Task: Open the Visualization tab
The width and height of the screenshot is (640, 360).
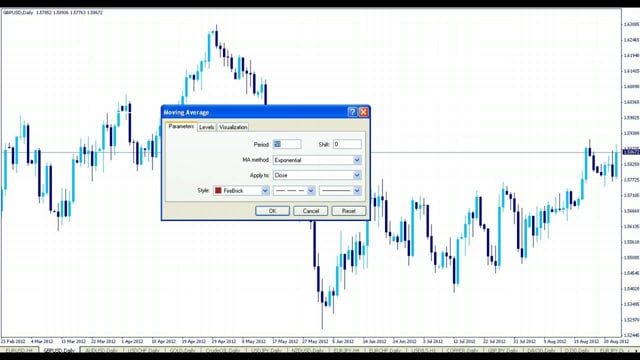Action: pyautogui.click(x=233, y=127)
